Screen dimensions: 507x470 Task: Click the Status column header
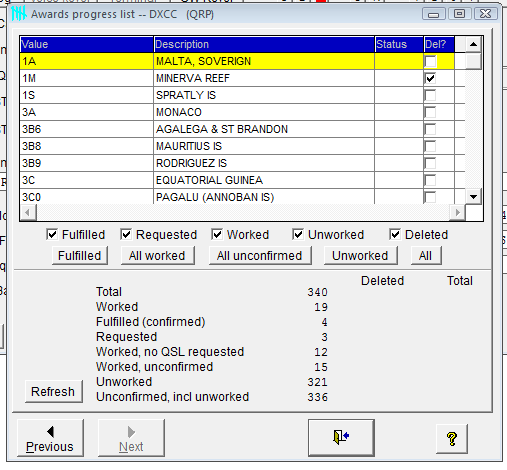tap(399, 44)
